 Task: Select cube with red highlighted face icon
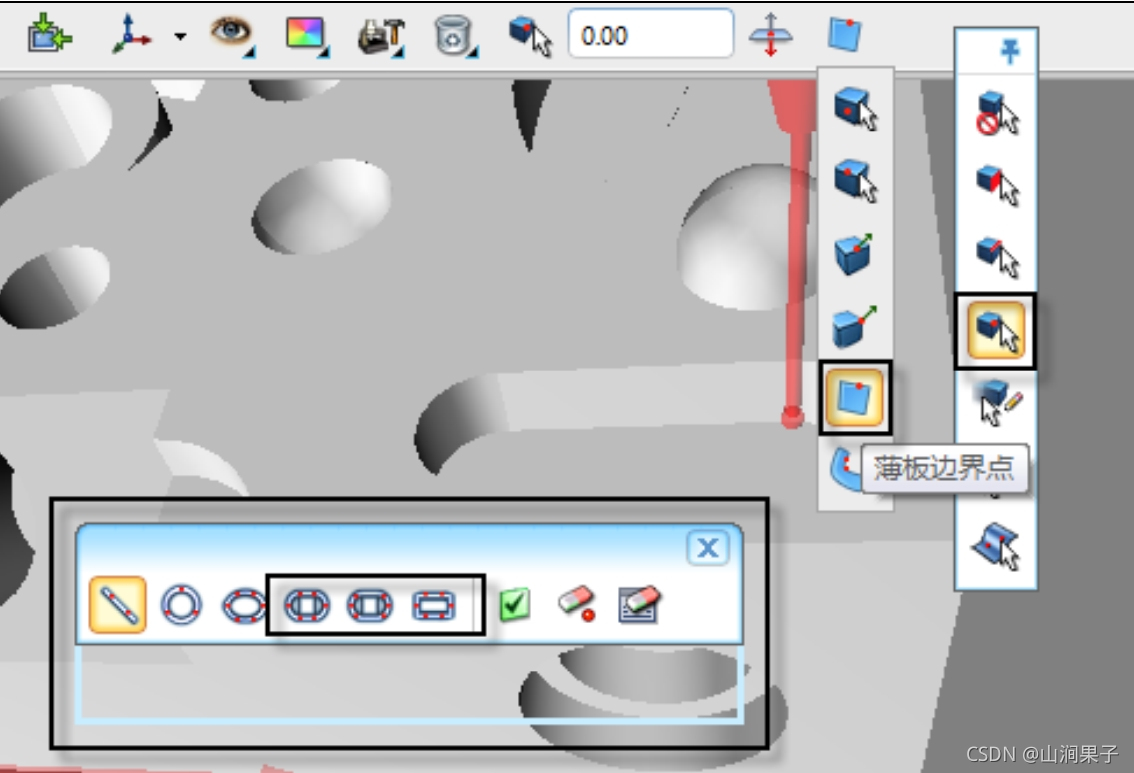pyautogui.click(x=997, y=185)
